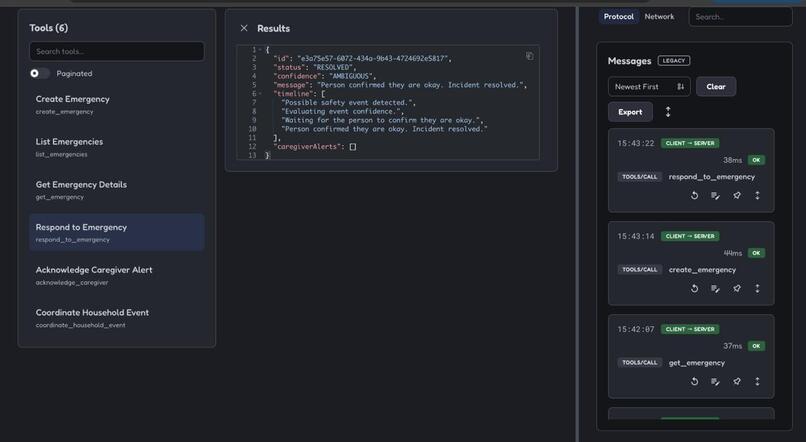The height and width of the screenshot is (442, 806).
Task: Click the CLIENT → SERVER badge at 15:42:07
Action: (x=690, y=329)
